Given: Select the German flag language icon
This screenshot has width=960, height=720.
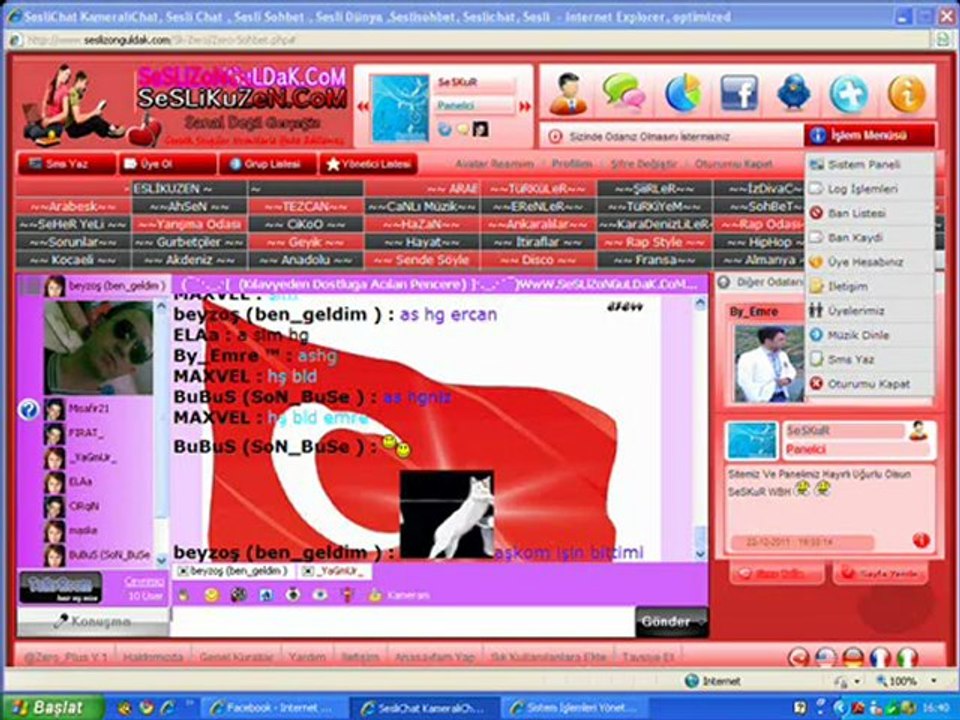Looking at the screenshot, I should 853,658.
